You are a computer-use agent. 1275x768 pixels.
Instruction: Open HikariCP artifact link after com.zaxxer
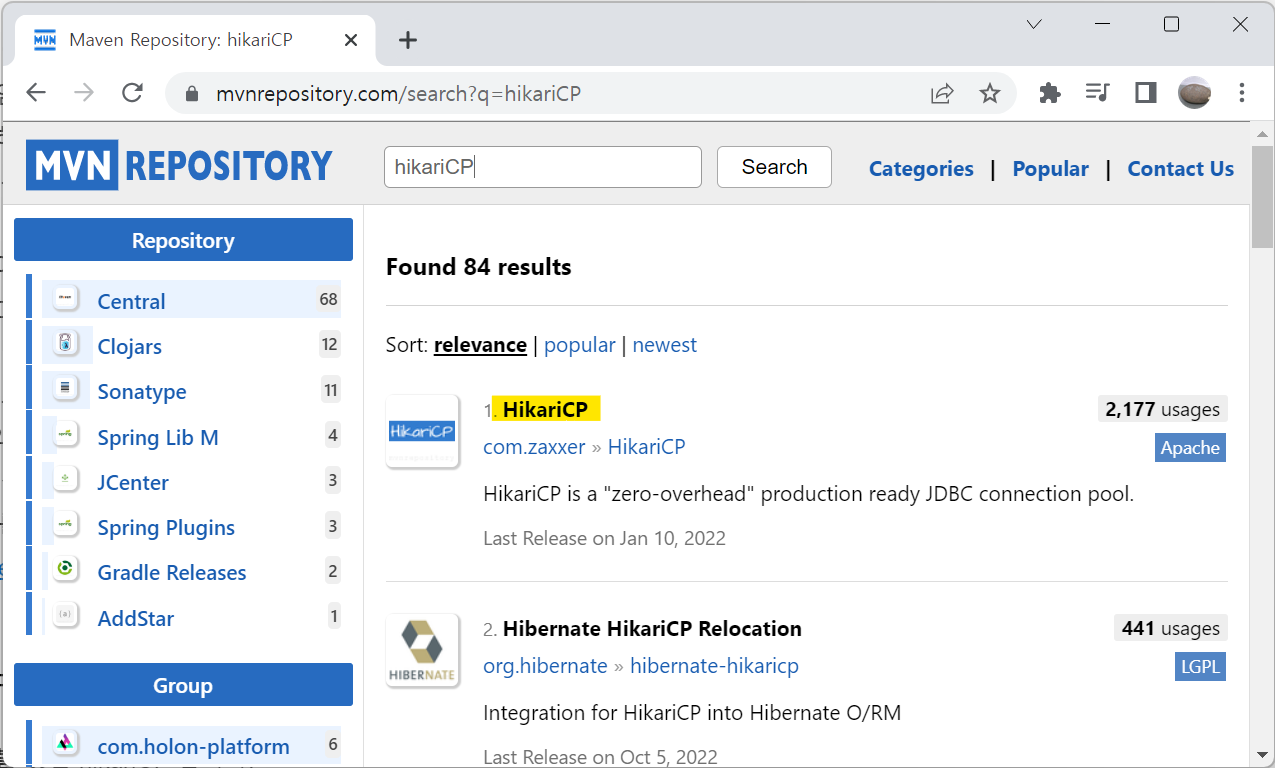point(646,447)
